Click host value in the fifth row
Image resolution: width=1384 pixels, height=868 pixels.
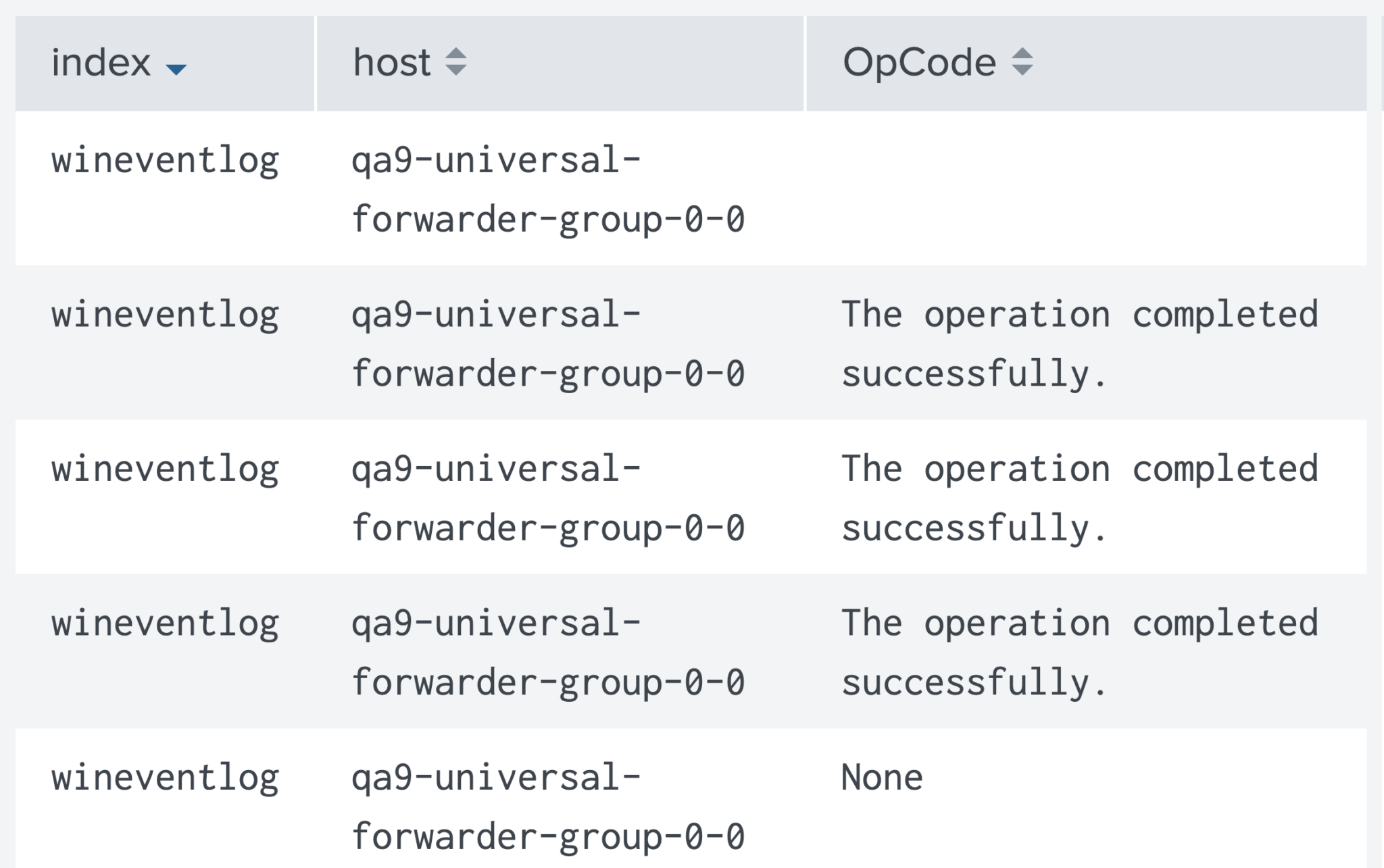tap(548, 807)
